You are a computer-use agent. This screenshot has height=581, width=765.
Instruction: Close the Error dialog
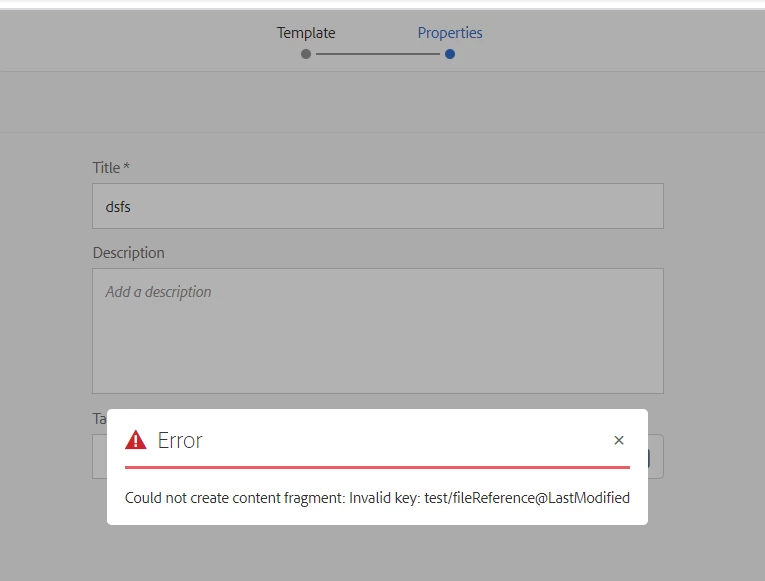pyautogui.click(x=619, y=440)
